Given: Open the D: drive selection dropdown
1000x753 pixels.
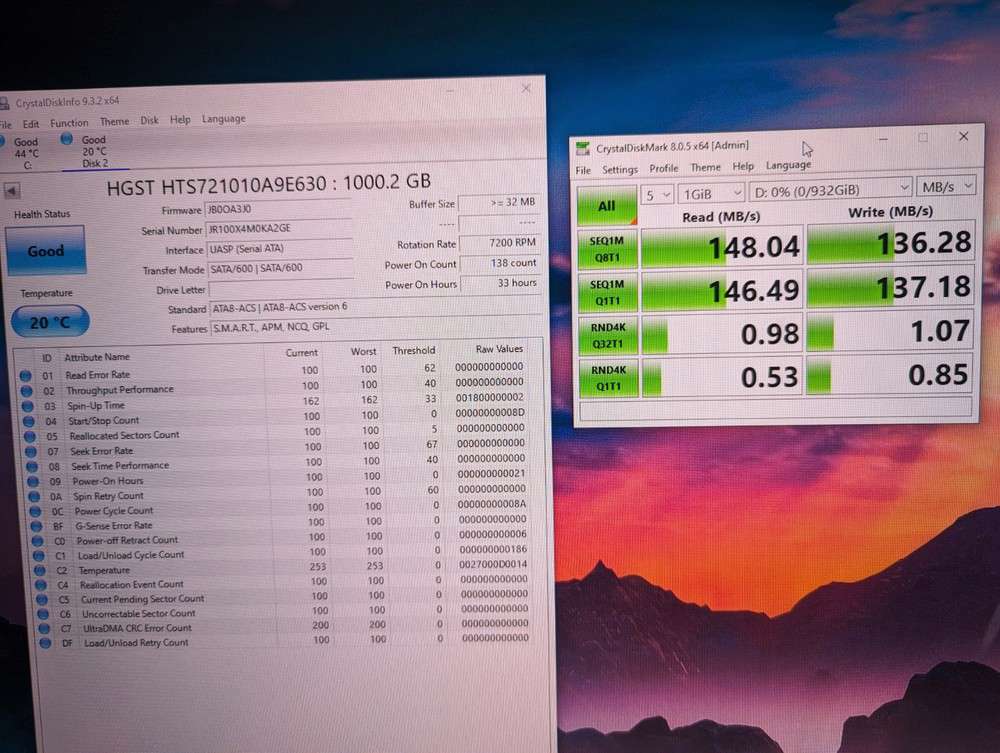Looking at the screenshot, I should click(830, 189).
